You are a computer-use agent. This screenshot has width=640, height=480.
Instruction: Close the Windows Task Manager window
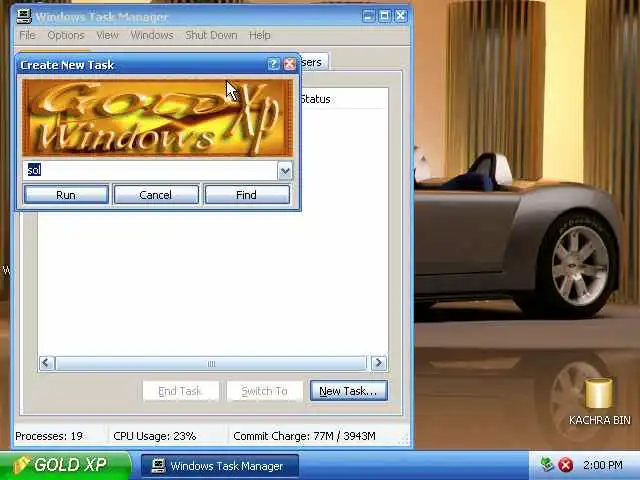pos(400,16)
